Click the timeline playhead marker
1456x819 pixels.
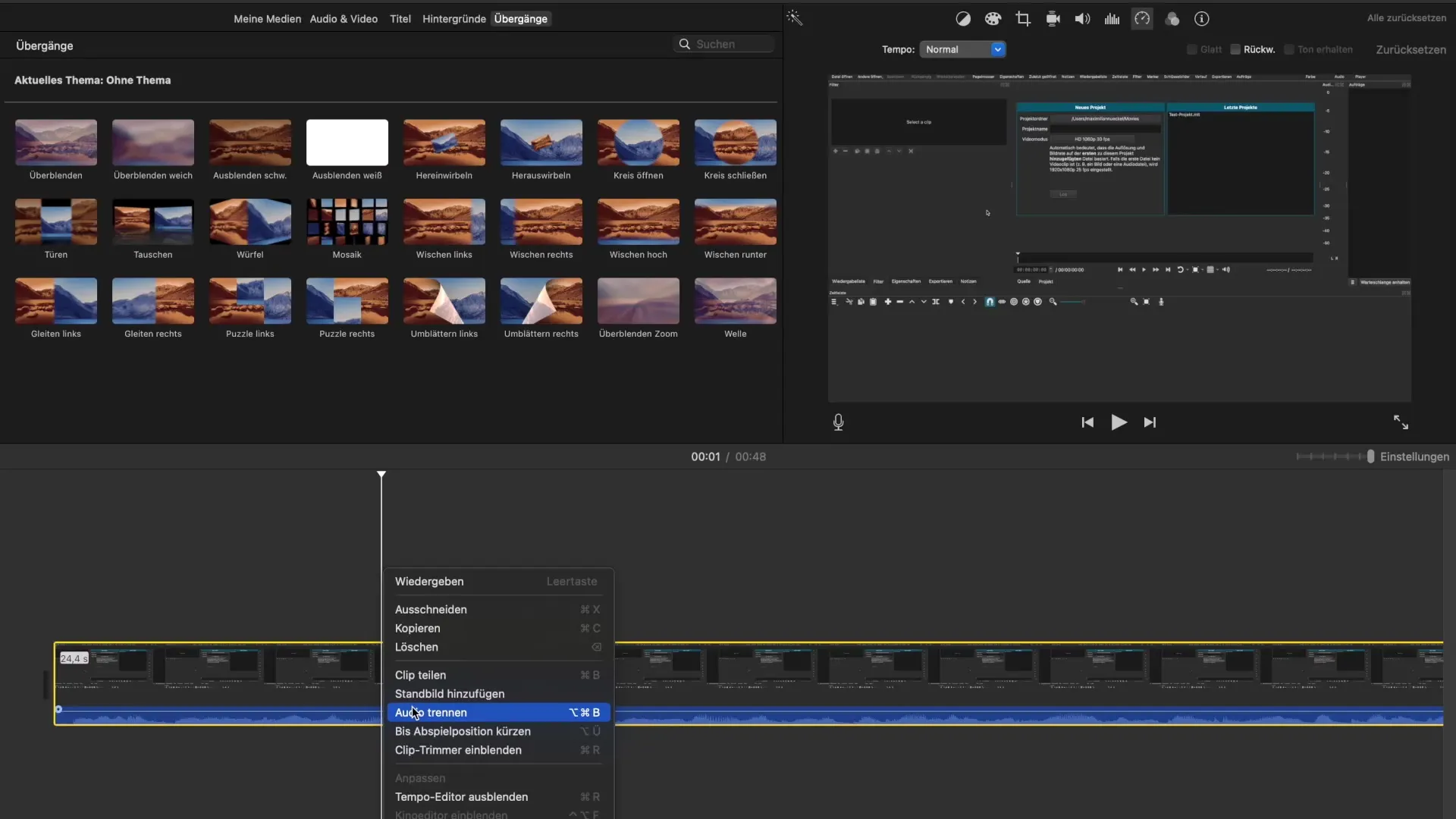381,474
